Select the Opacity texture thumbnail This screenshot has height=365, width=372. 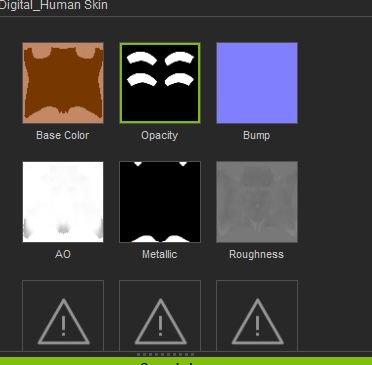click(x=160, y=83)
